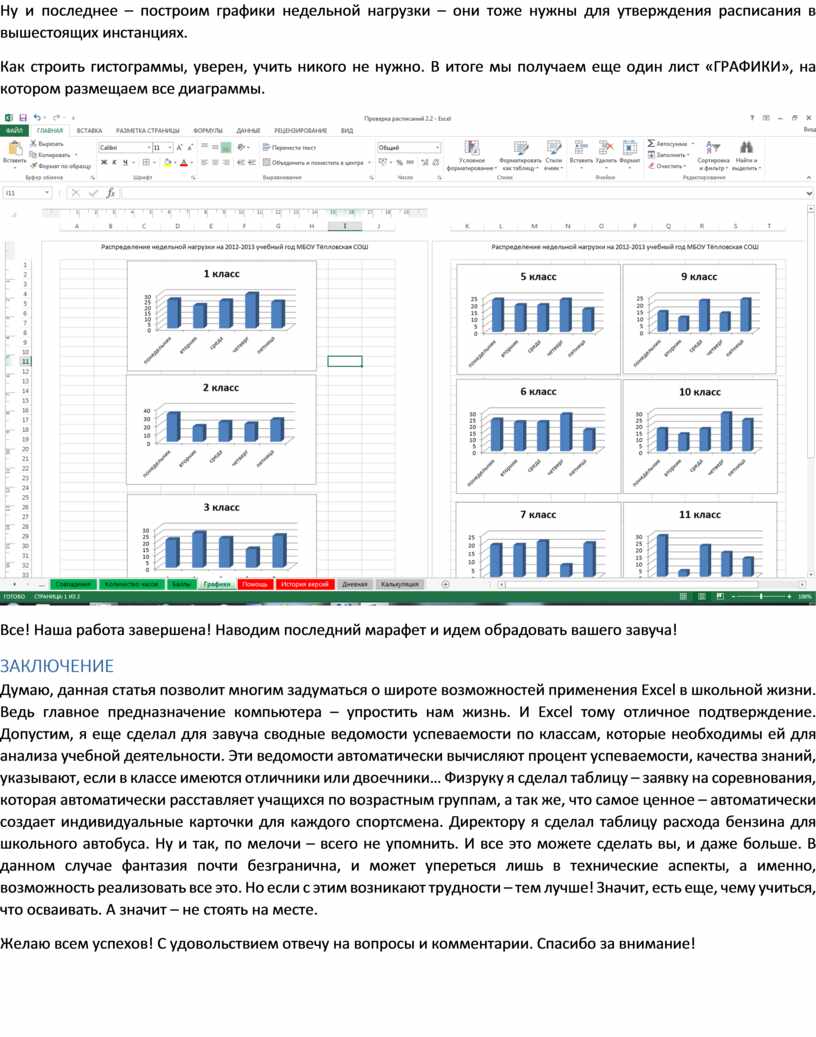Click the Автосумма sigma icon
The height and width of the screenshot is (1037, 816).
click(x=652, y=144)
